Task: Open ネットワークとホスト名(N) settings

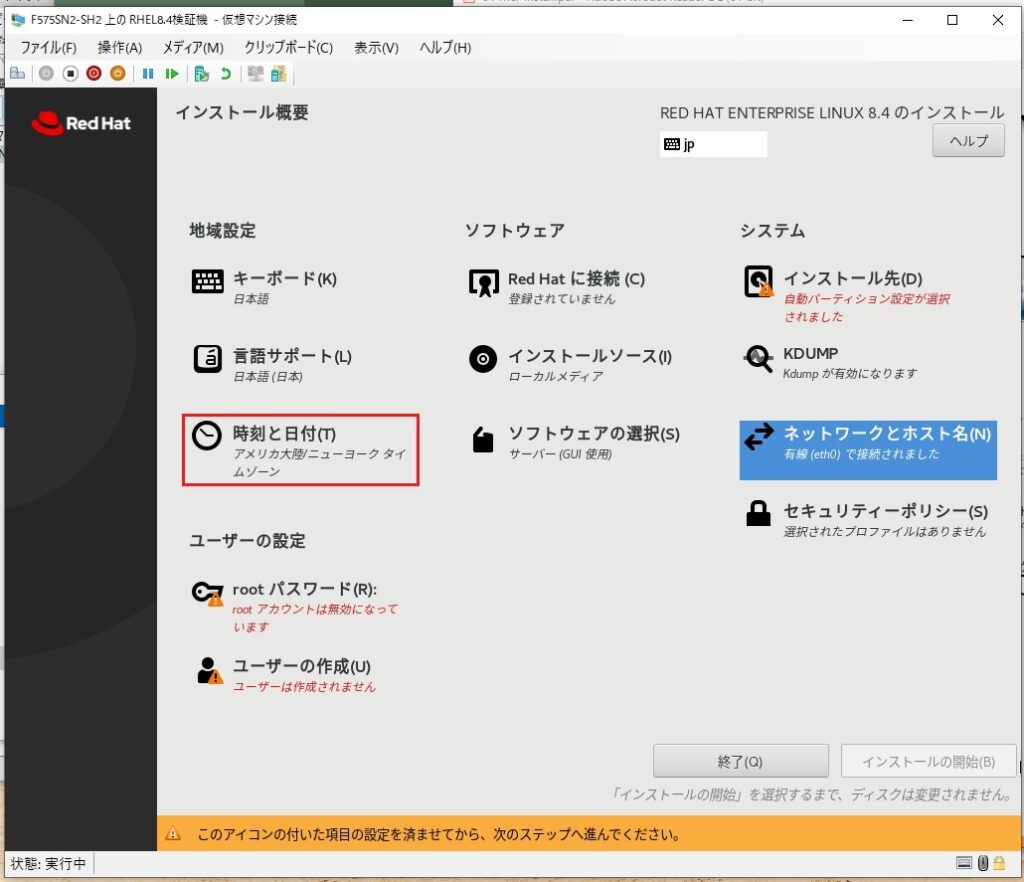Action: tap(868, 450)
